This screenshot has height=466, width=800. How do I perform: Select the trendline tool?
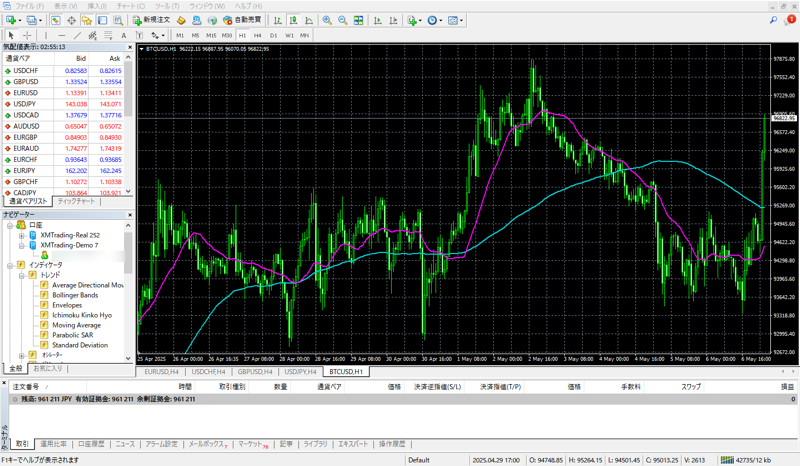(77, 35)
